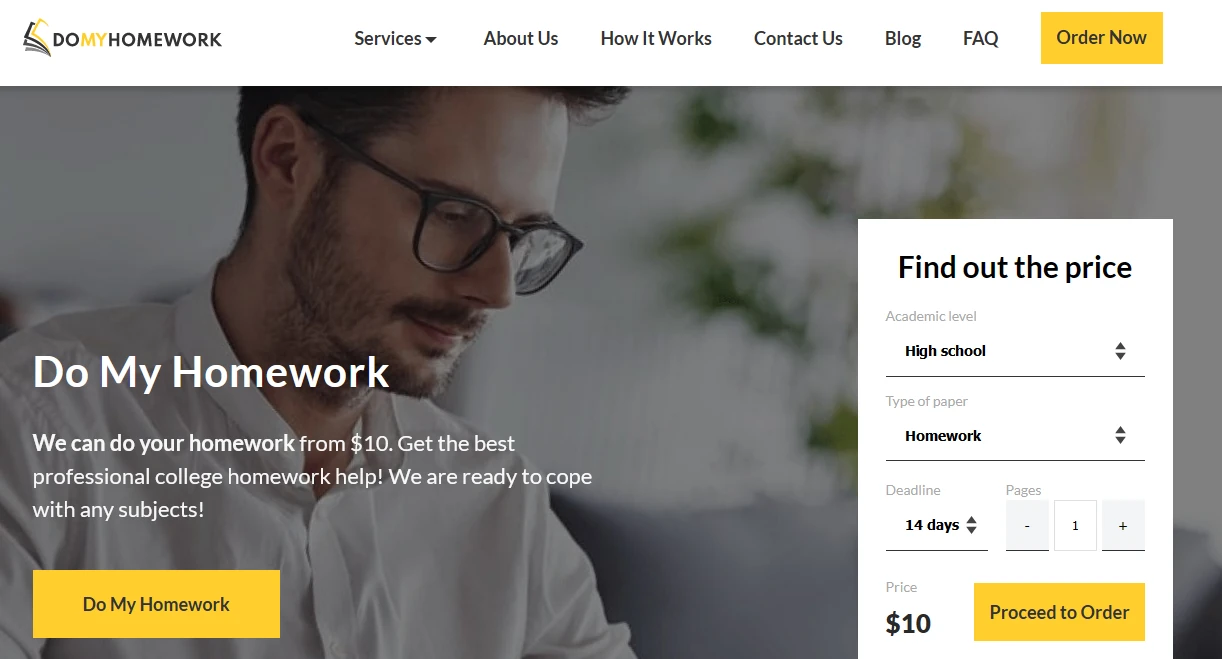Screen dimensions: 1222x659
Task: Increase pages with the plus button
Action: (1123, 525)
